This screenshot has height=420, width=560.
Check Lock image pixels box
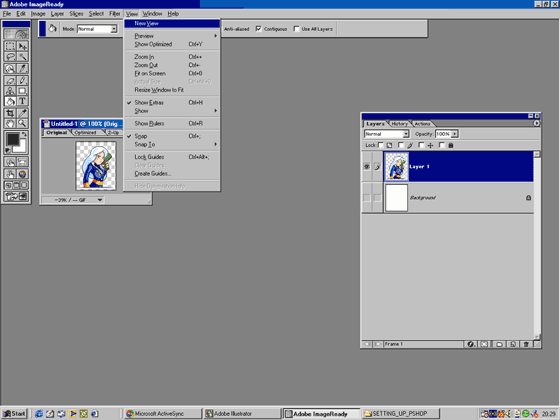(401, 145)
